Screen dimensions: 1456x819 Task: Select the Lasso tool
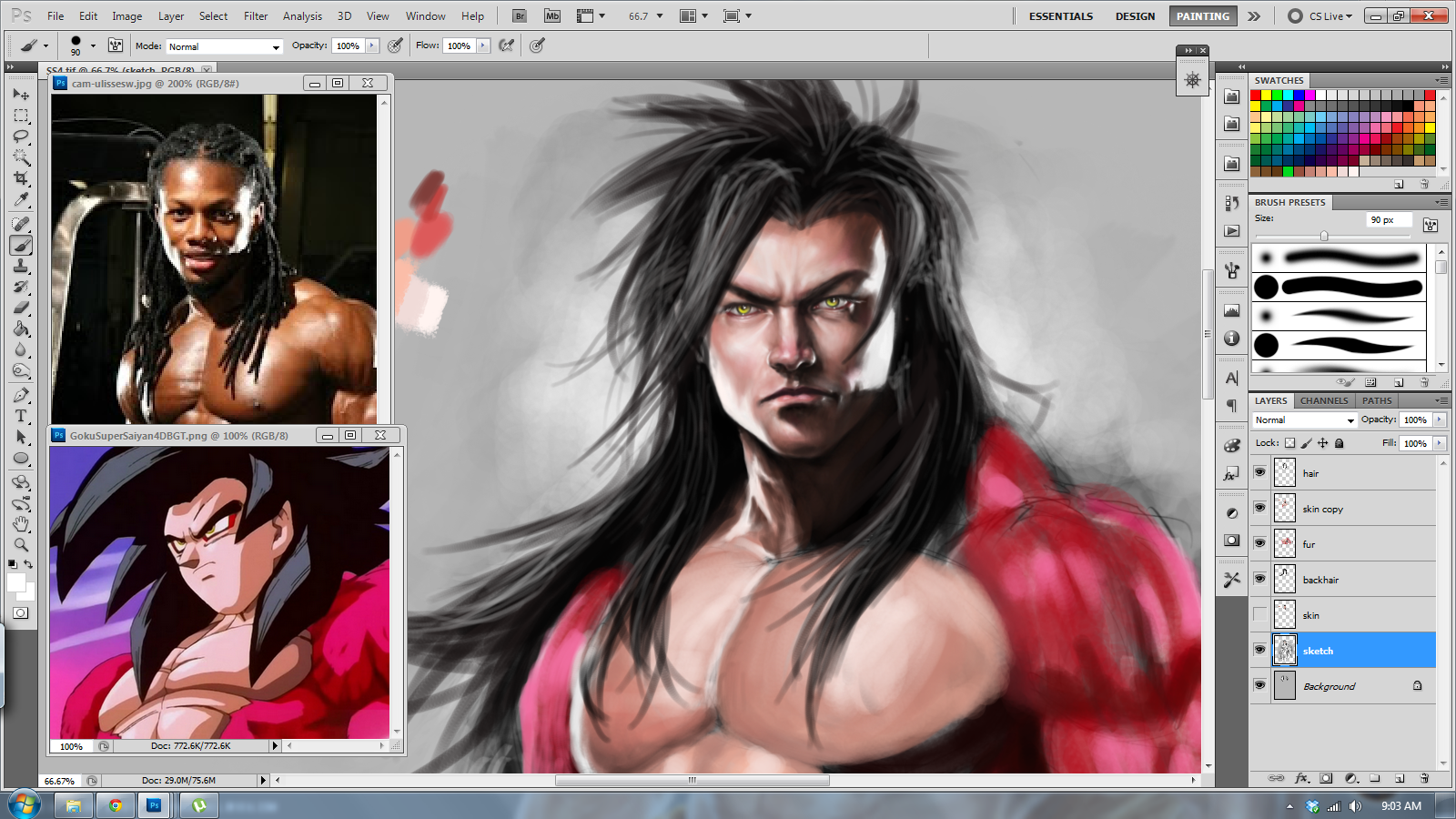tap(21, 136)
